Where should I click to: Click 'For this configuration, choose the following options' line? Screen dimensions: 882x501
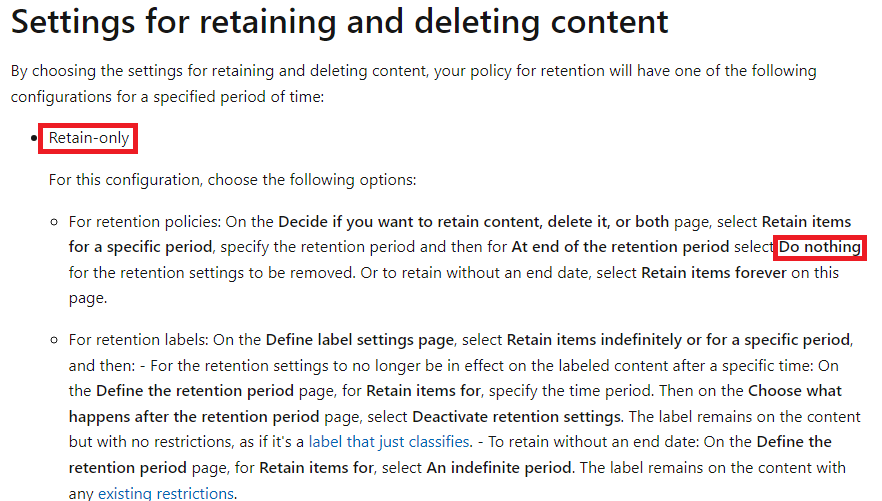(232, 180)
